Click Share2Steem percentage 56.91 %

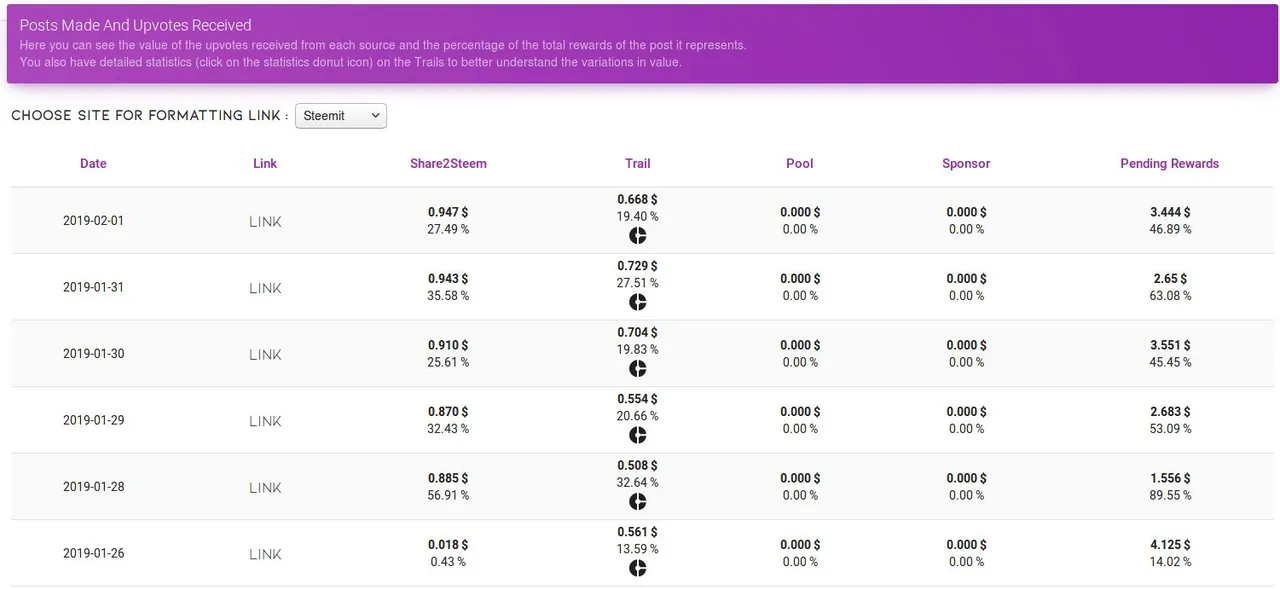coord(448,495)
